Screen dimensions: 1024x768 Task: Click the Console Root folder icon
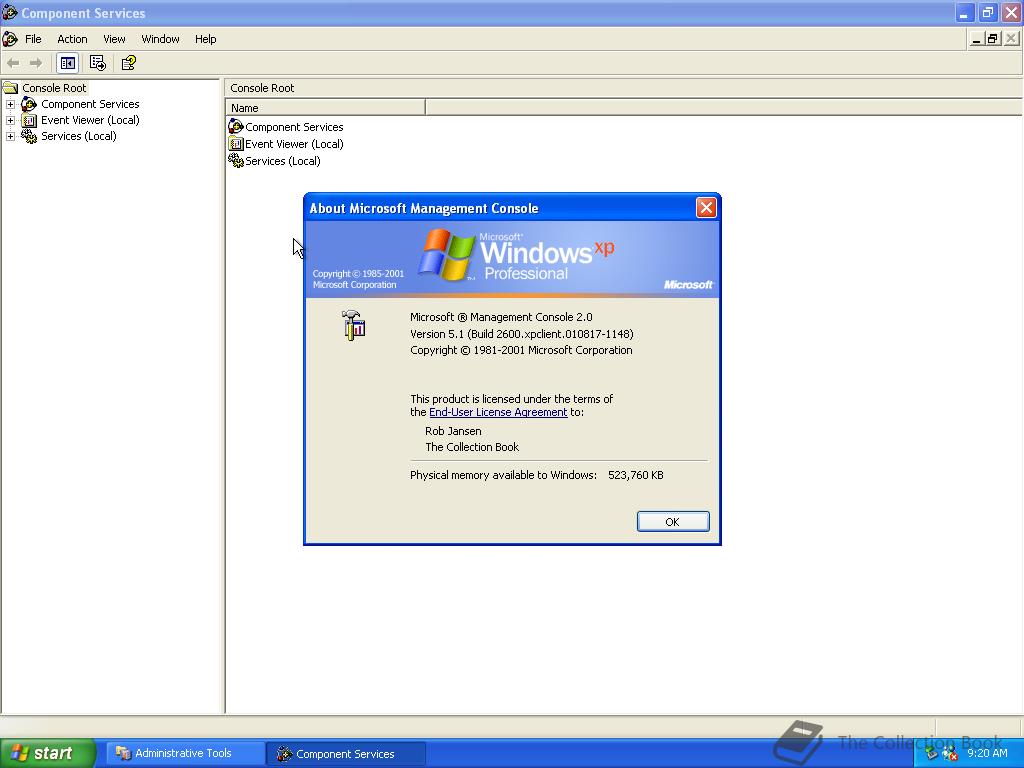(x=10, y=88)
